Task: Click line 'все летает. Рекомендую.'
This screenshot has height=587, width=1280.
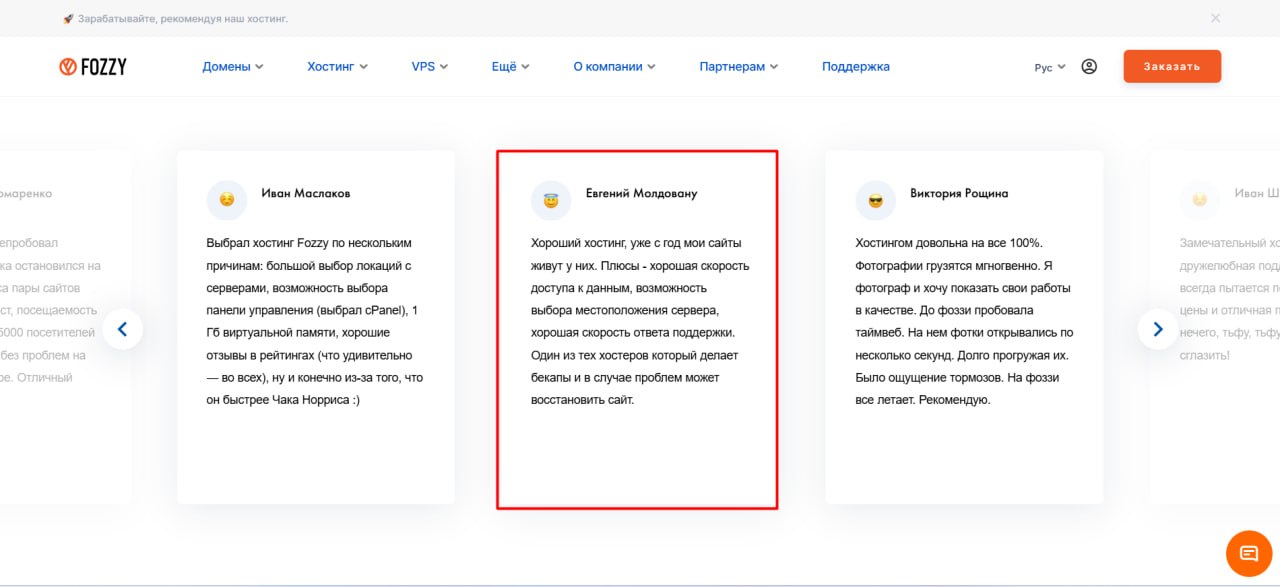Action: [x=923, y=400]
